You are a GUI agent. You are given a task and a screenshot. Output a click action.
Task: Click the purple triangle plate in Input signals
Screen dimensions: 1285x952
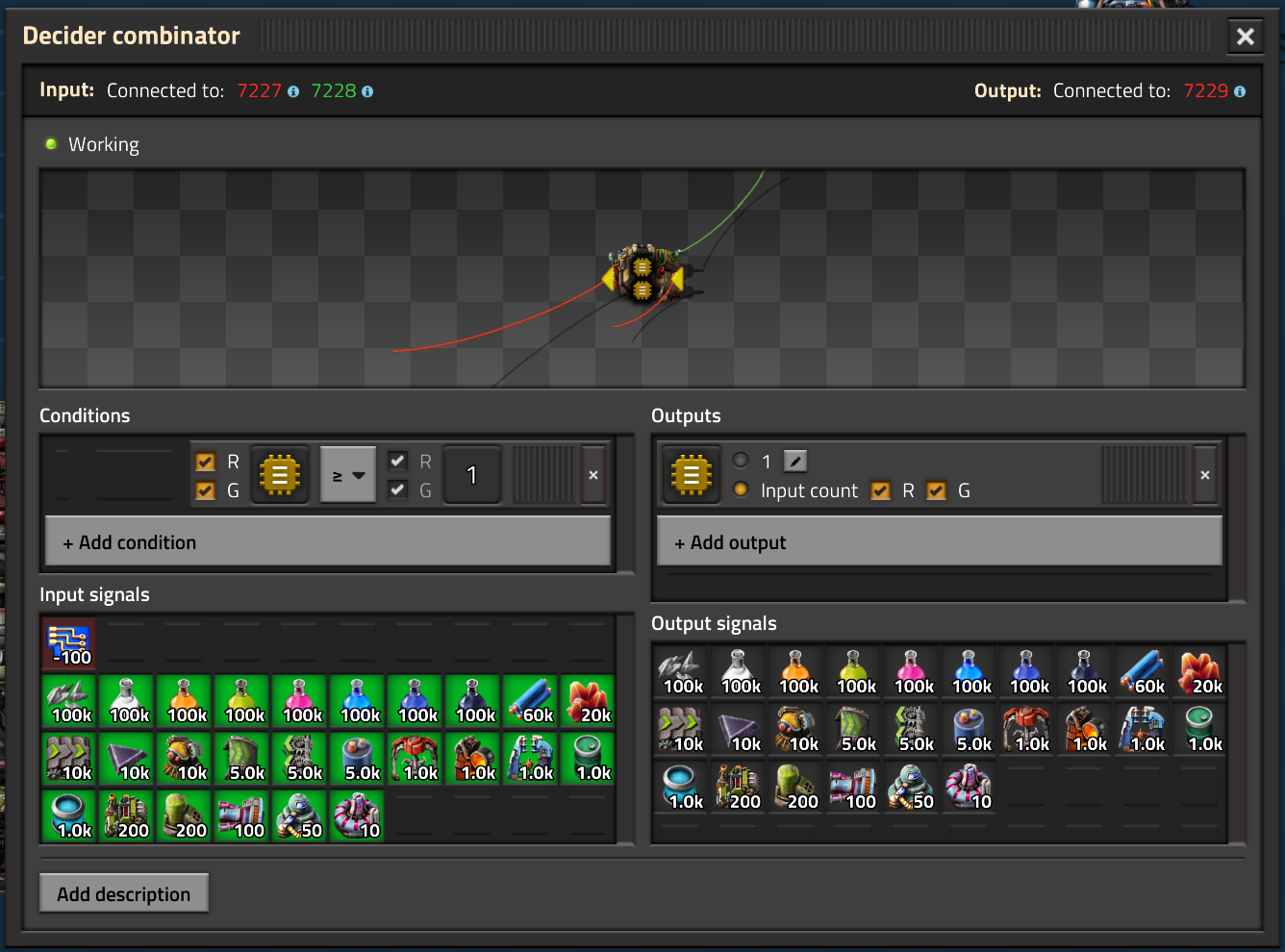[x=127, y=760]
